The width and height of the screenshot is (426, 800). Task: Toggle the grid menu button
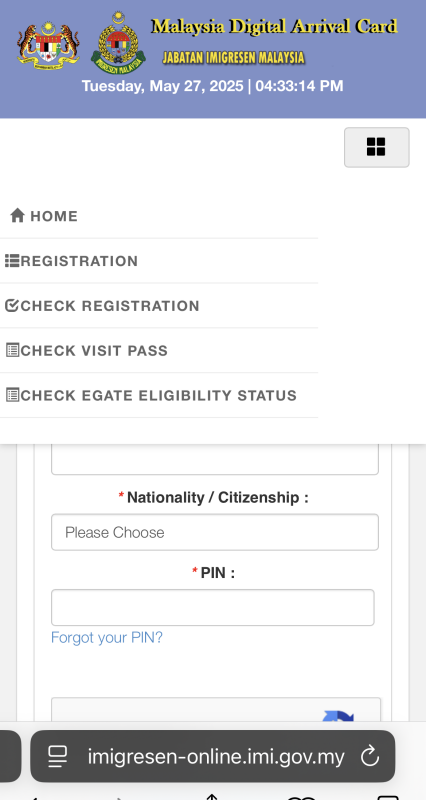(377, 147)
